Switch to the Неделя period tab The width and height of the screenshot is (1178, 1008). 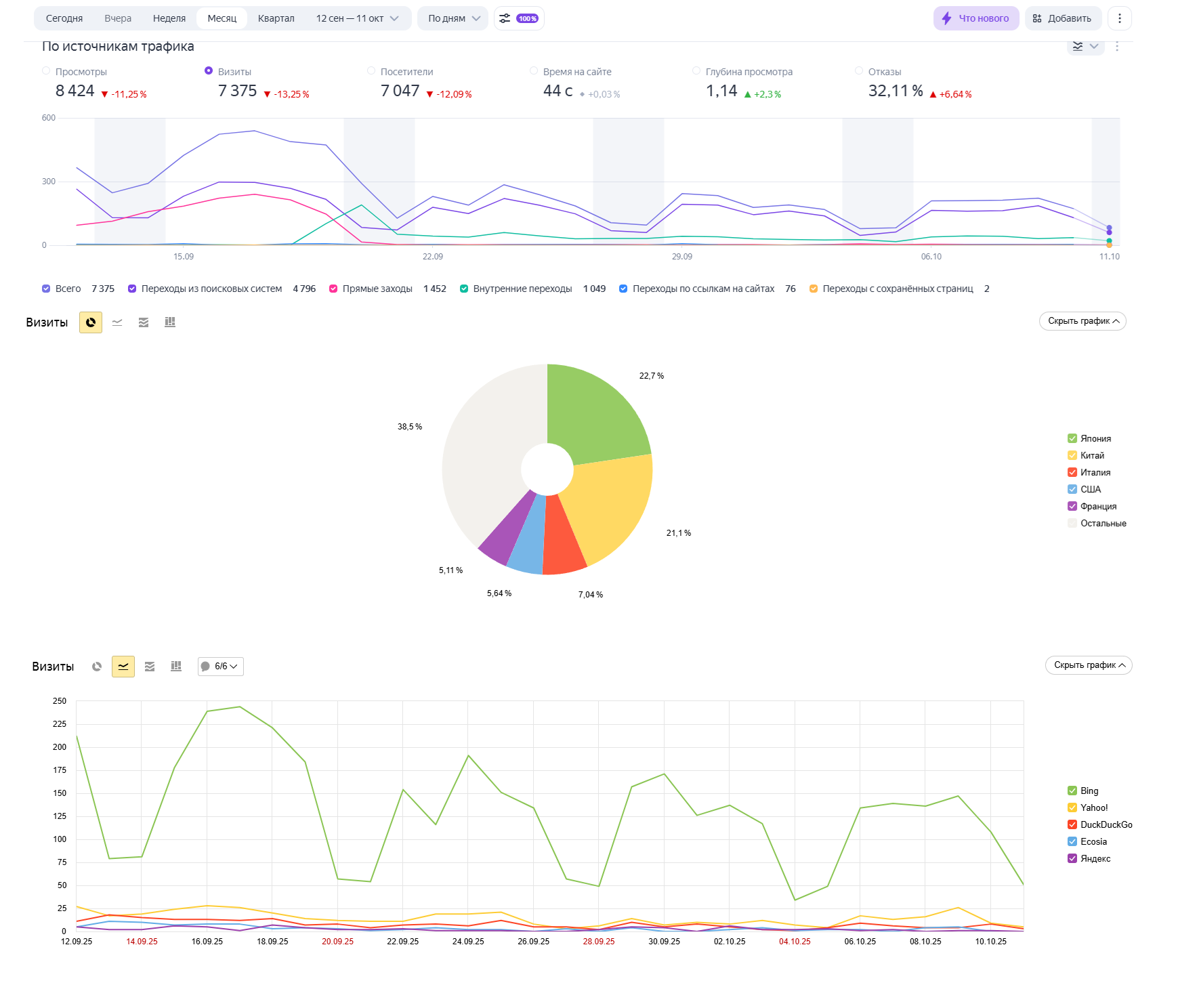(x=169, y=18)
